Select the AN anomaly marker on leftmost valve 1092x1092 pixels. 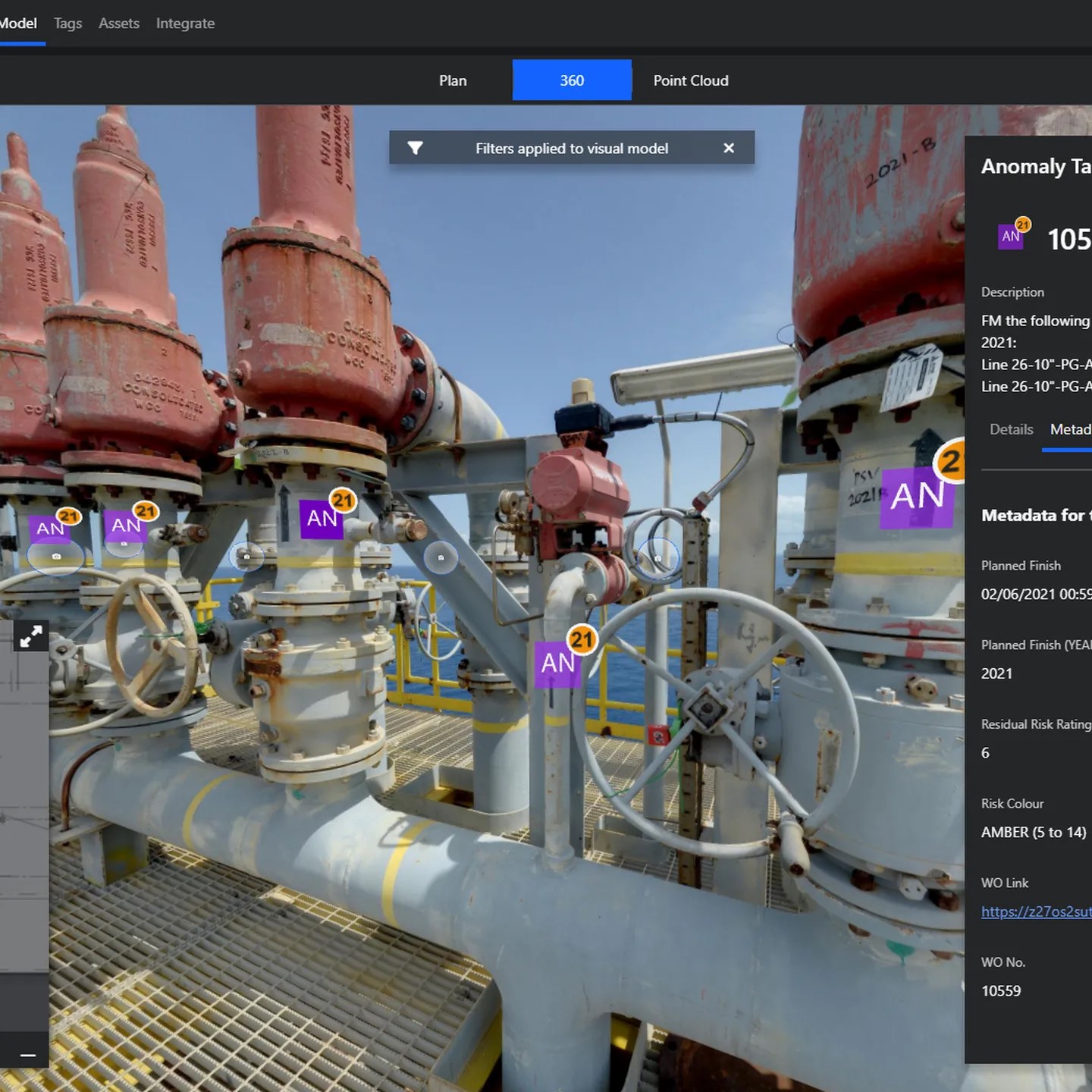[x=51, y=528]
